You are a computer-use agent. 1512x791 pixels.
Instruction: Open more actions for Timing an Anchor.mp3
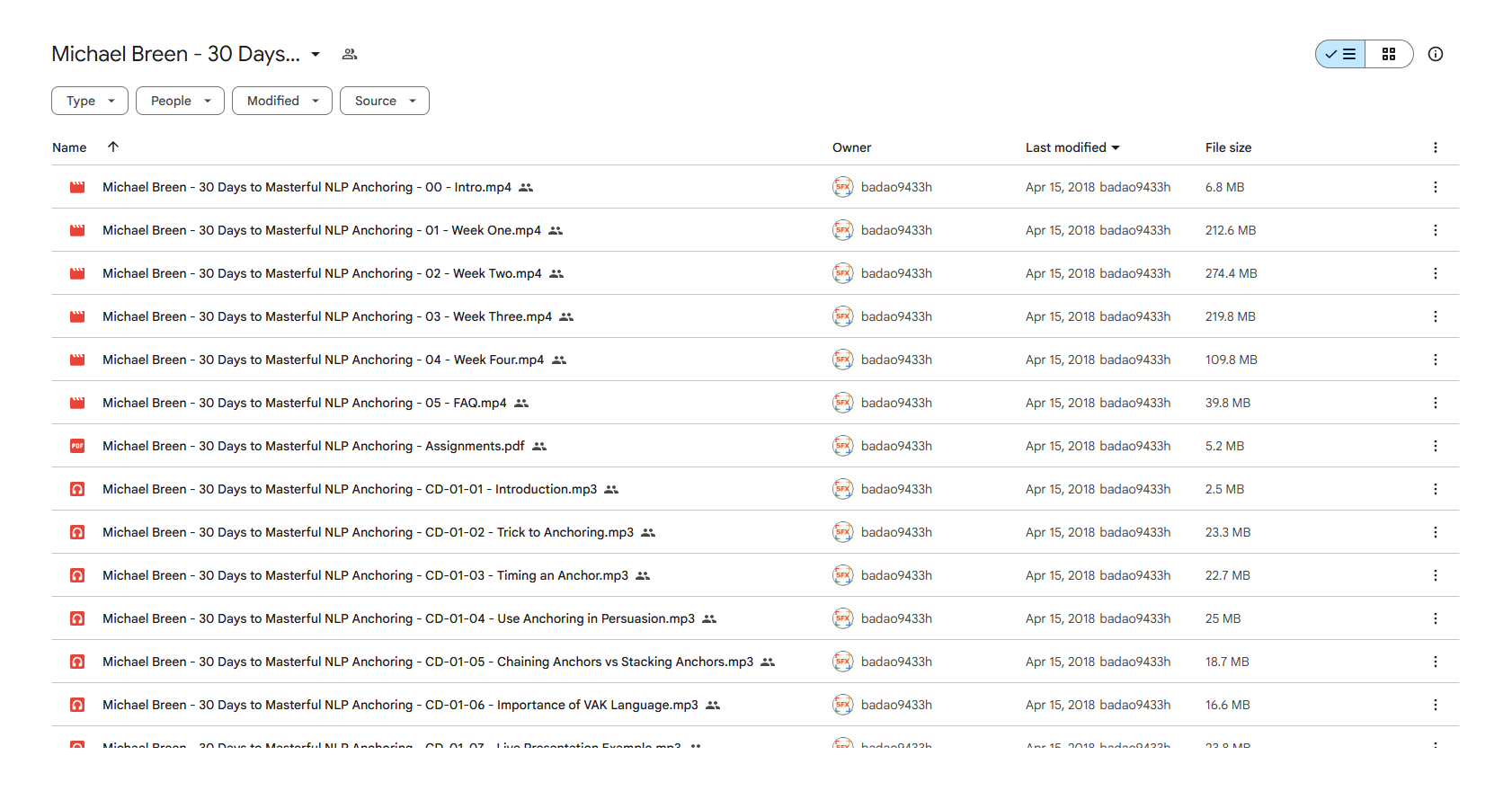point(1435,575)
